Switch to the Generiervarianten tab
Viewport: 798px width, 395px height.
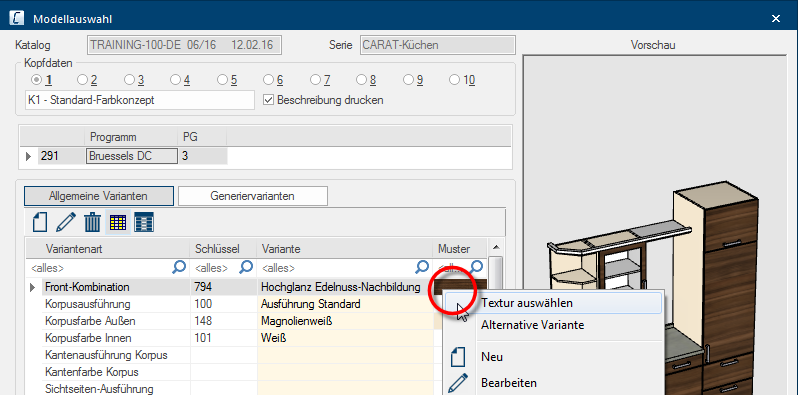(x=252, y=196)
